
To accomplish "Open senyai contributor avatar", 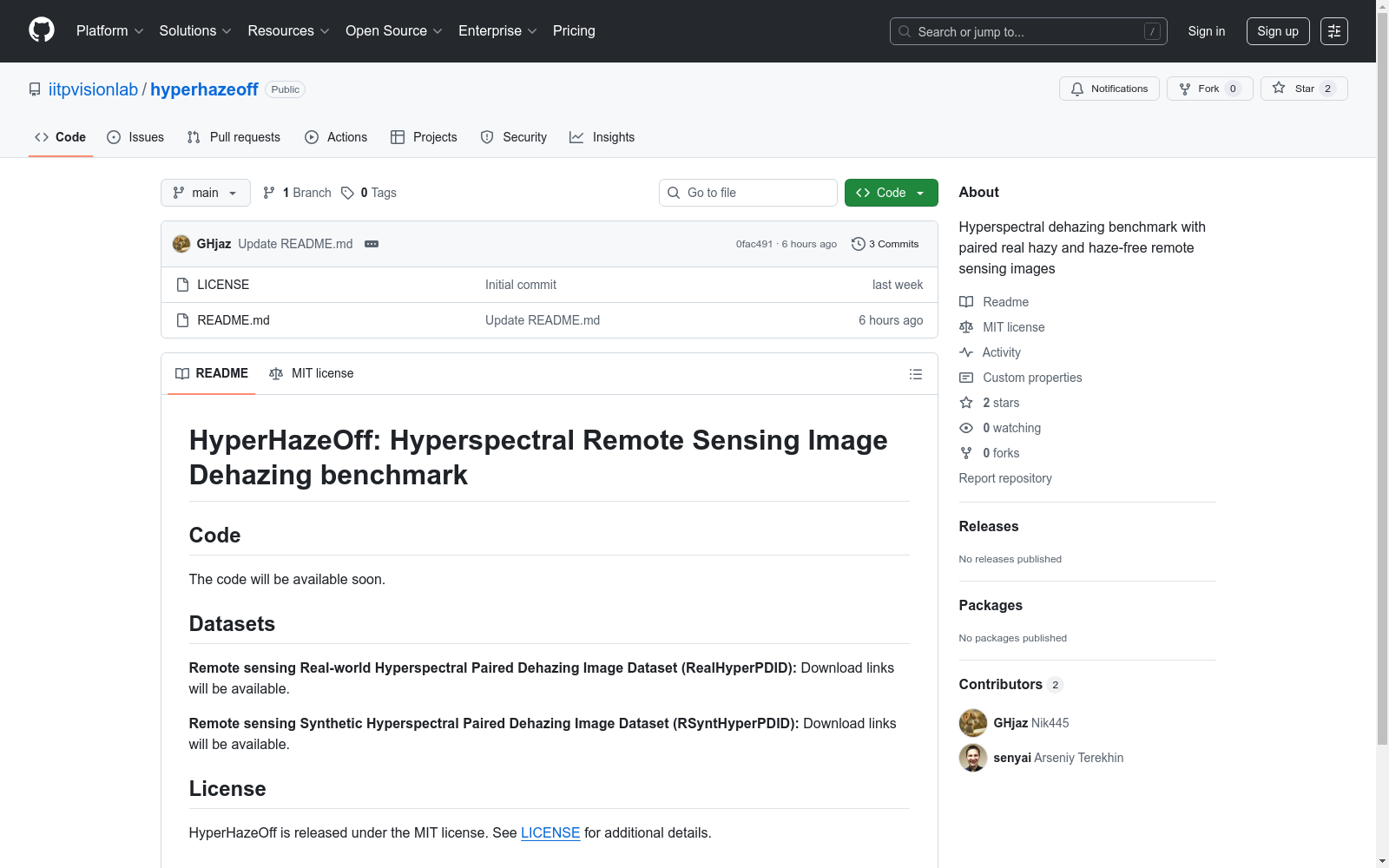I will point(973,758).
